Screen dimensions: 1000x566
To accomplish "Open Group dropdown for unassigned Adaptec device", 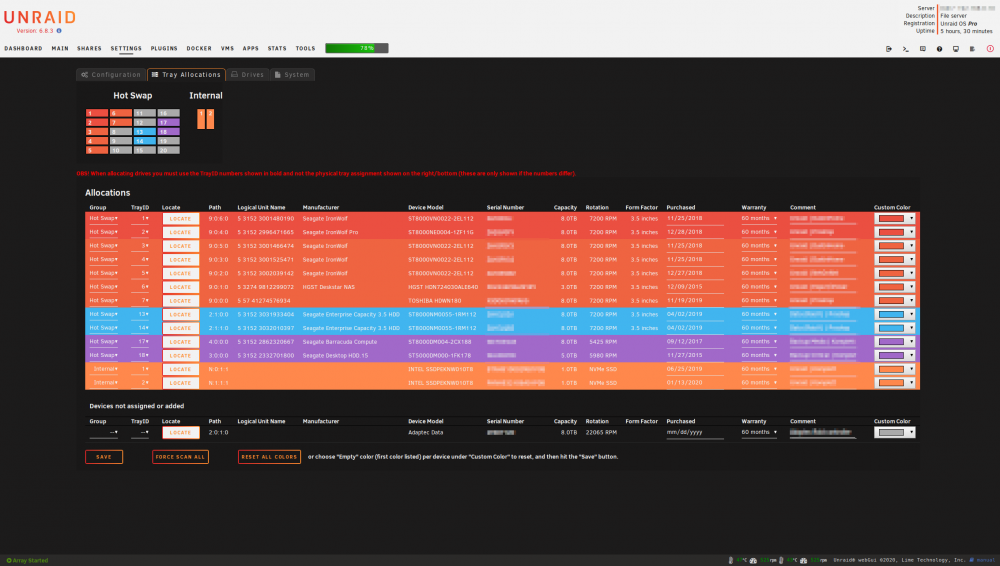I will pyautogui.click(x=103, y=433).
